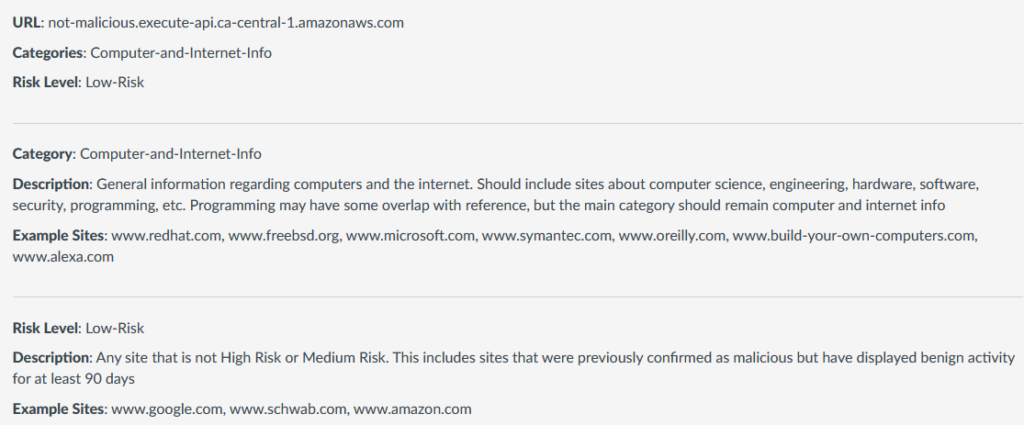Click the Category heading Computer-and-Internet-Info
Screen dimensions: 1024x425
pyautogui.click(x=137, y=155)
